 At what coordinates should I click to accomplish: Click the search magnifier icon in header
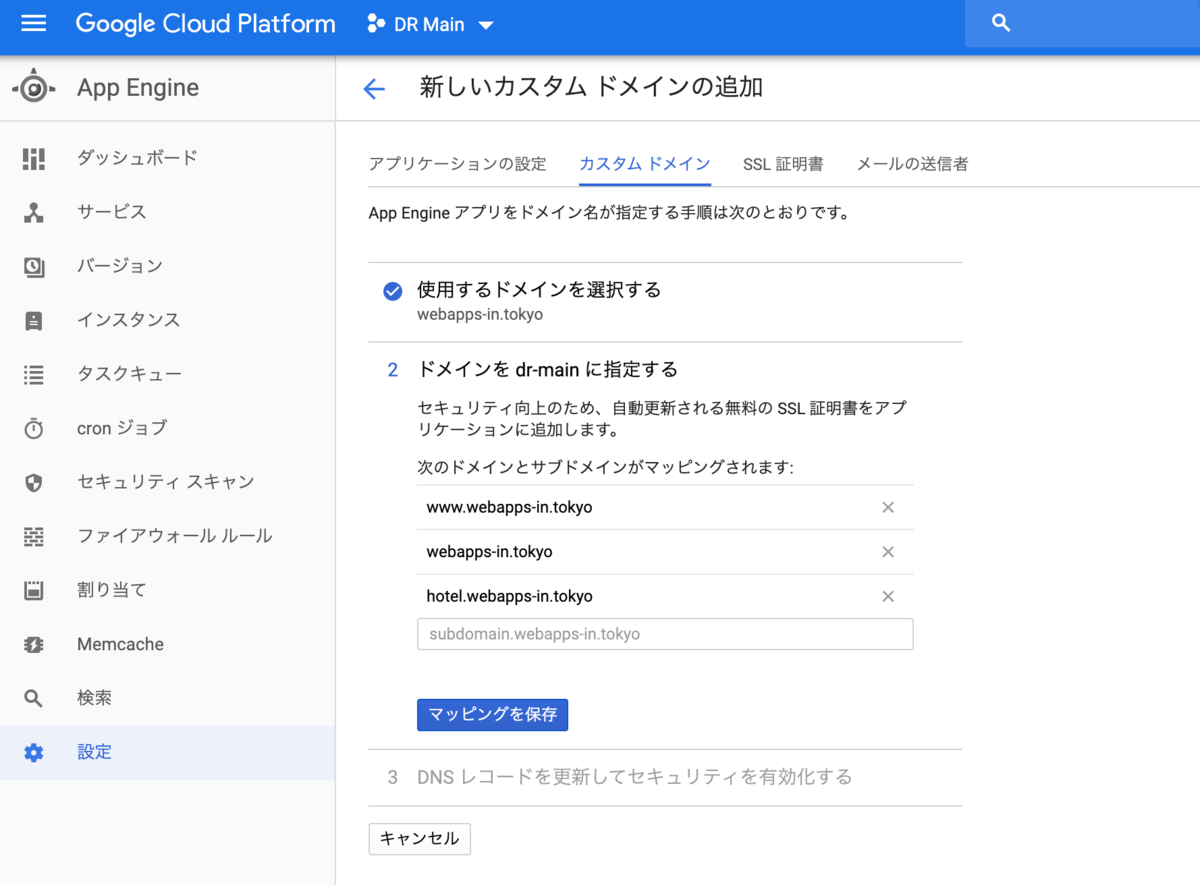pyautogui.click(x=1001, y=23)
